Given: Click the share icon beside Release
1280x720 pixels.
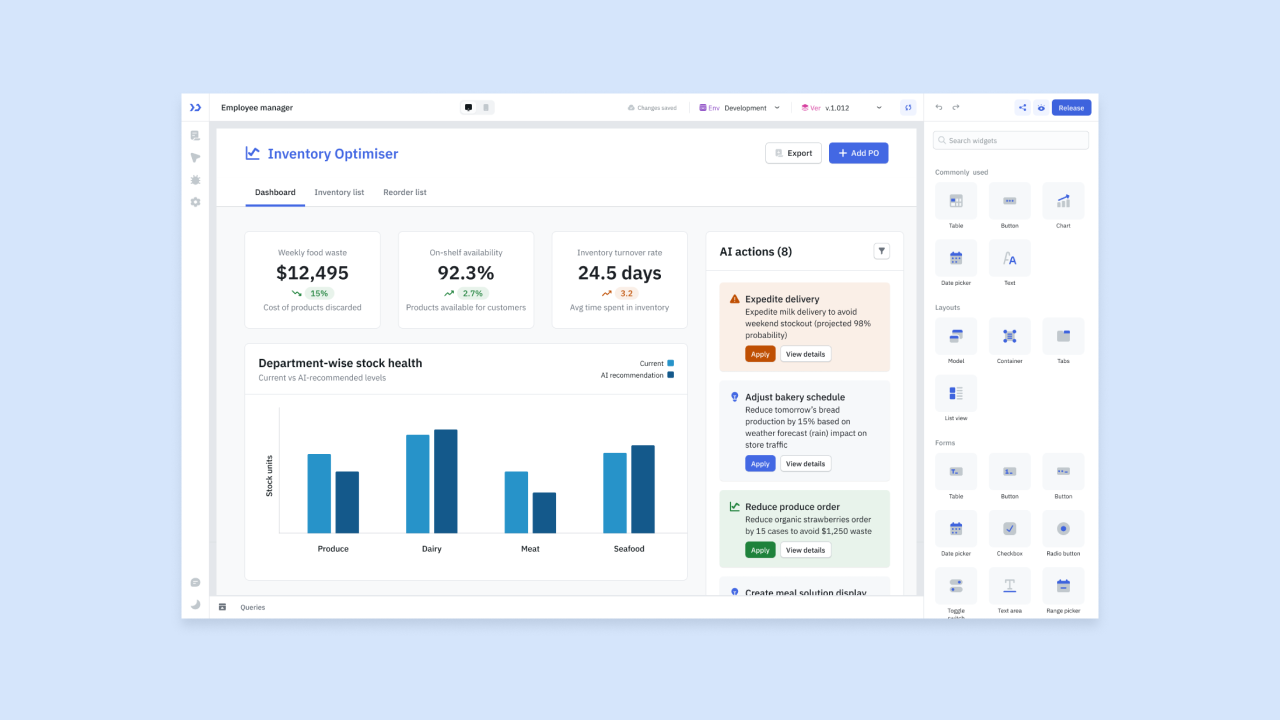Looking at the screenshot, I should pyautogui.click(x=1022, y=107).
